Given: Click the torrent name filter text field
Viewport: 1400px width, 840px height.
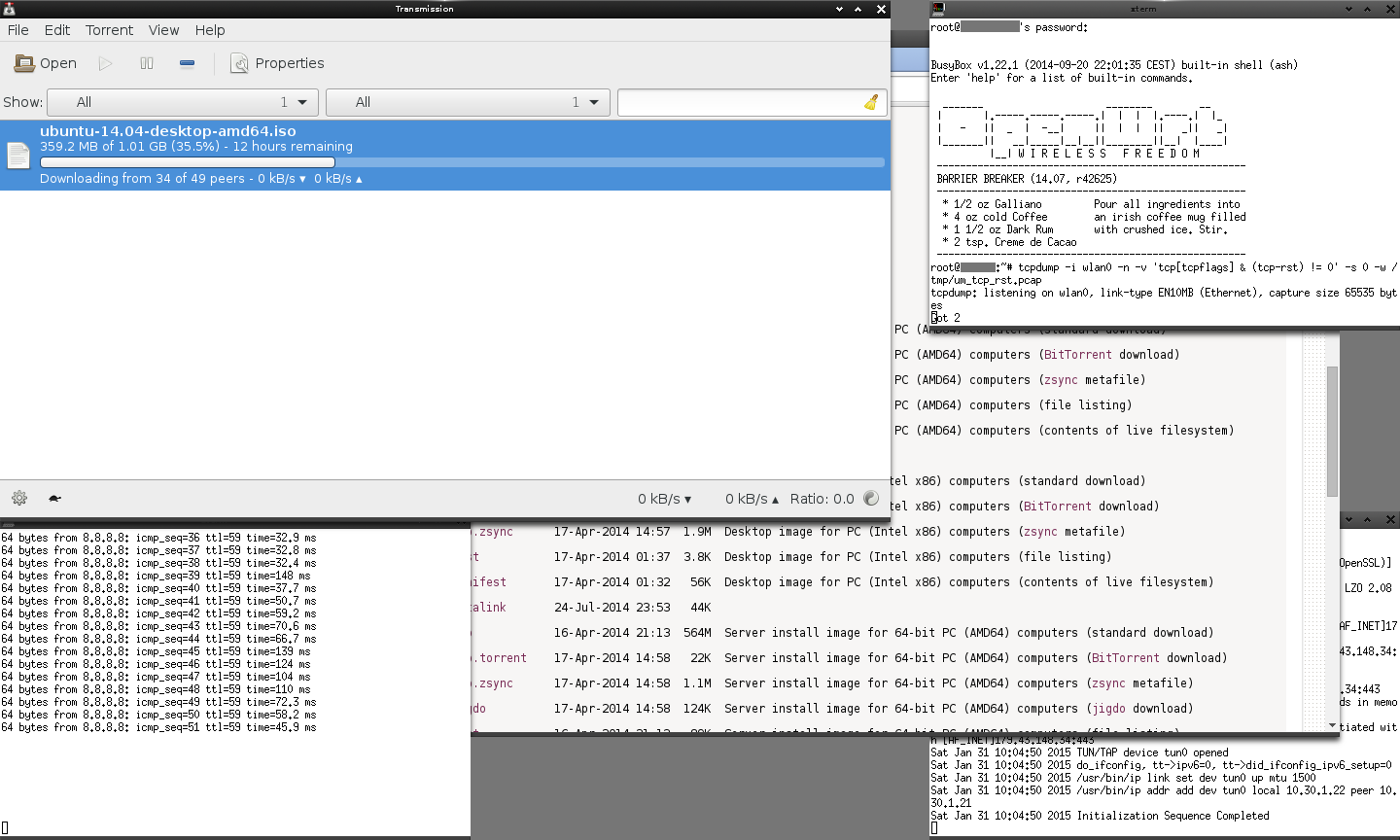Looking at the screenshot, I should (740, 102).
